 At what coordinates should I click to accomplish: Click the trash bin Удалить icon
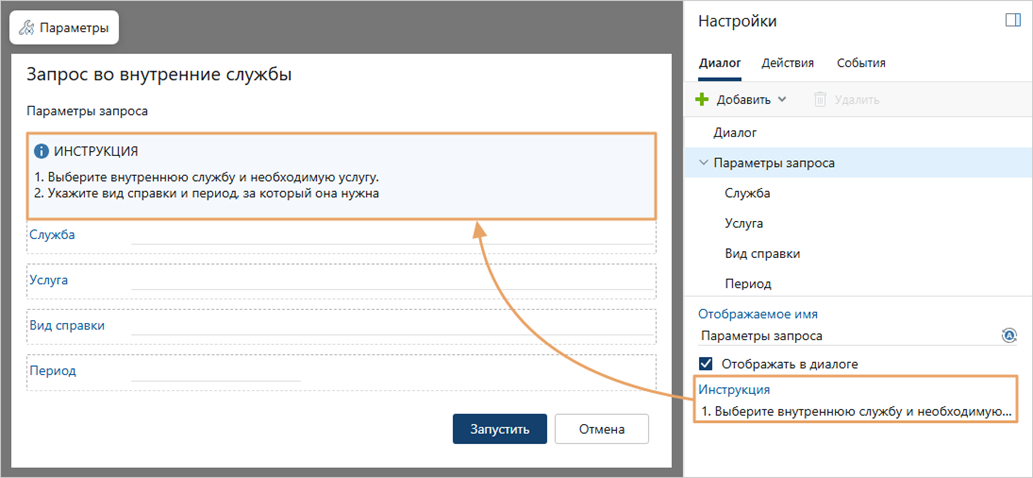pos(820,99)
